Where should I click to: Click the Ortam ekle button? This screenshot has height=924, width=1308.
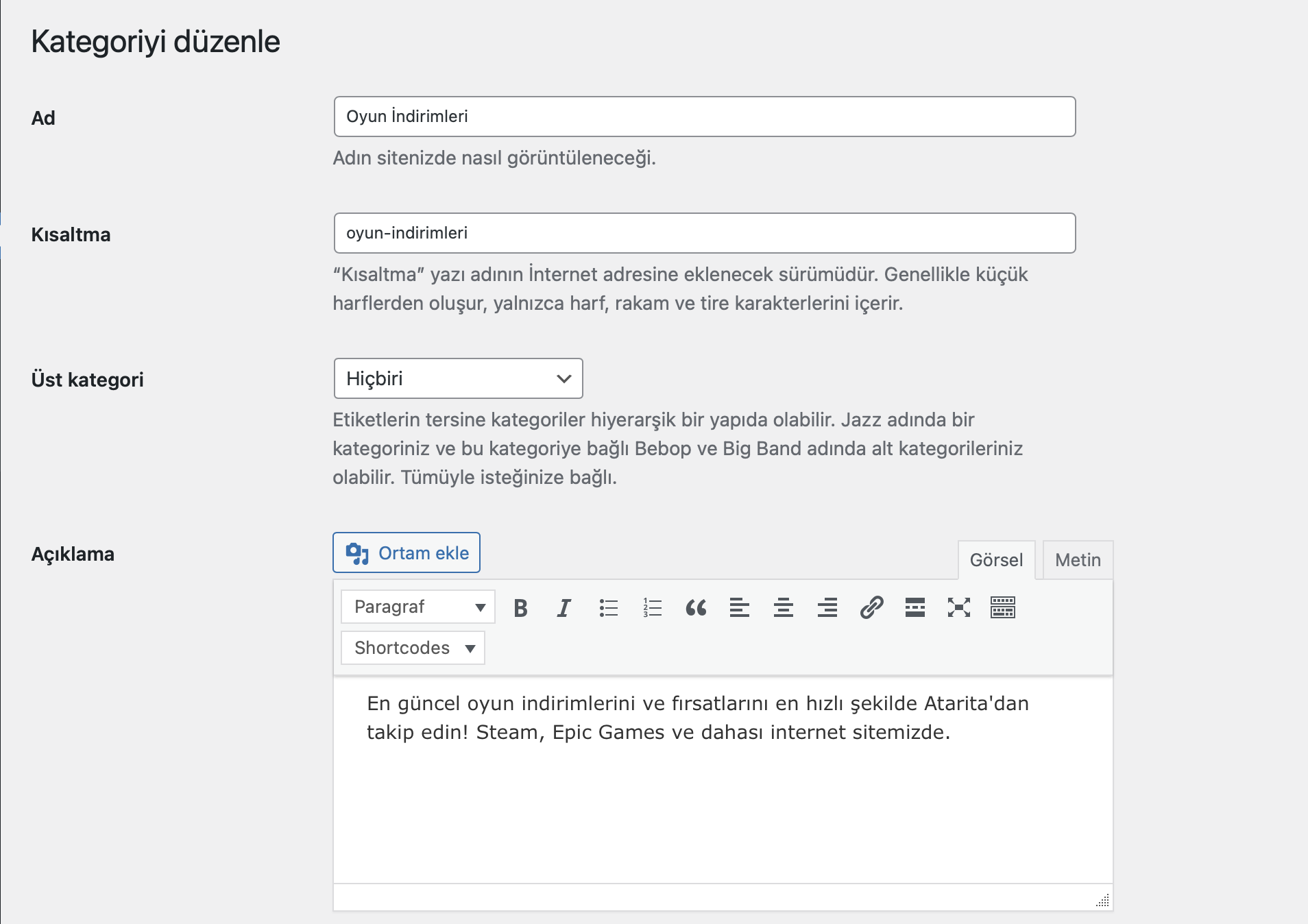coord(407,552)
